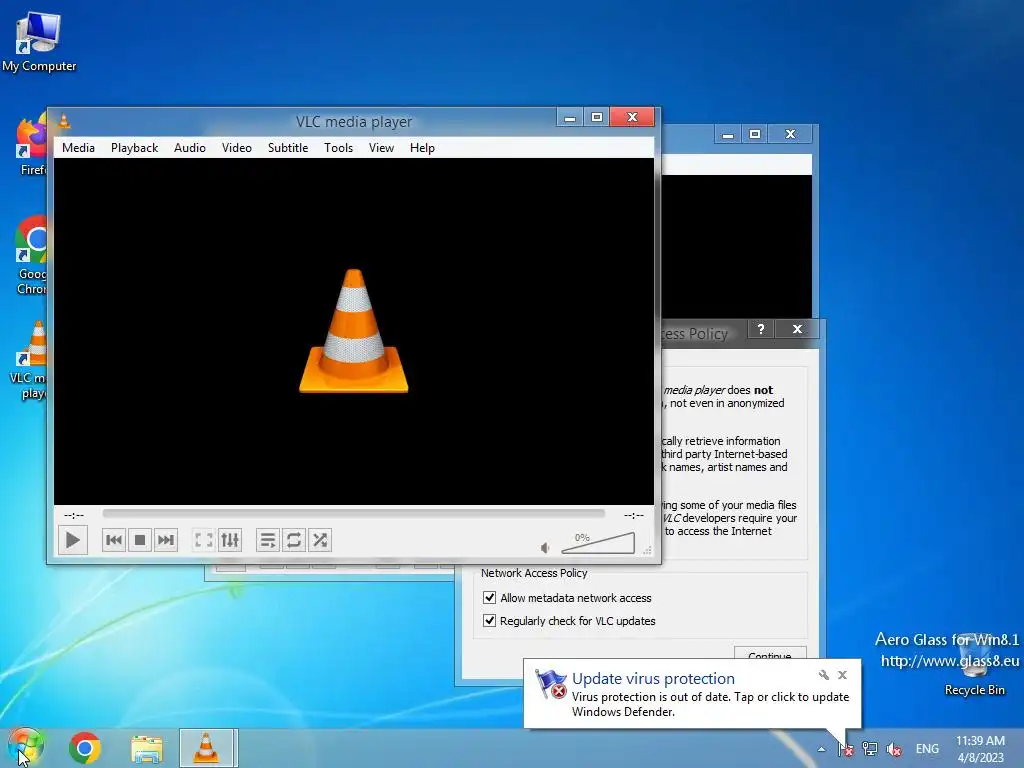Skip to previous media in VLC

(114, 540)
